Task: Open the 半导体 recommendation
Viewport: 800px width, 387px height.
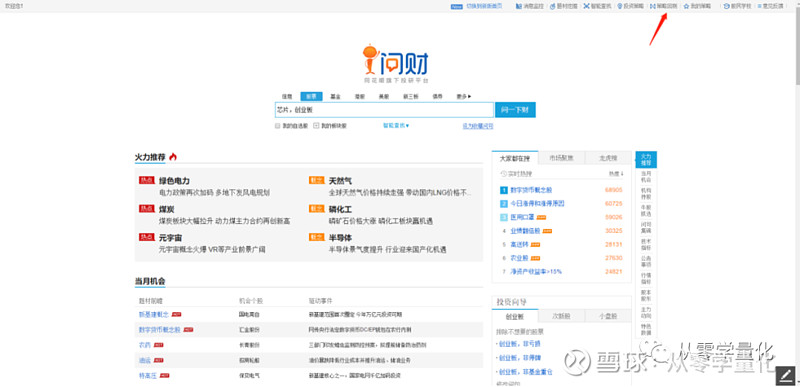Action: point(340,238)
